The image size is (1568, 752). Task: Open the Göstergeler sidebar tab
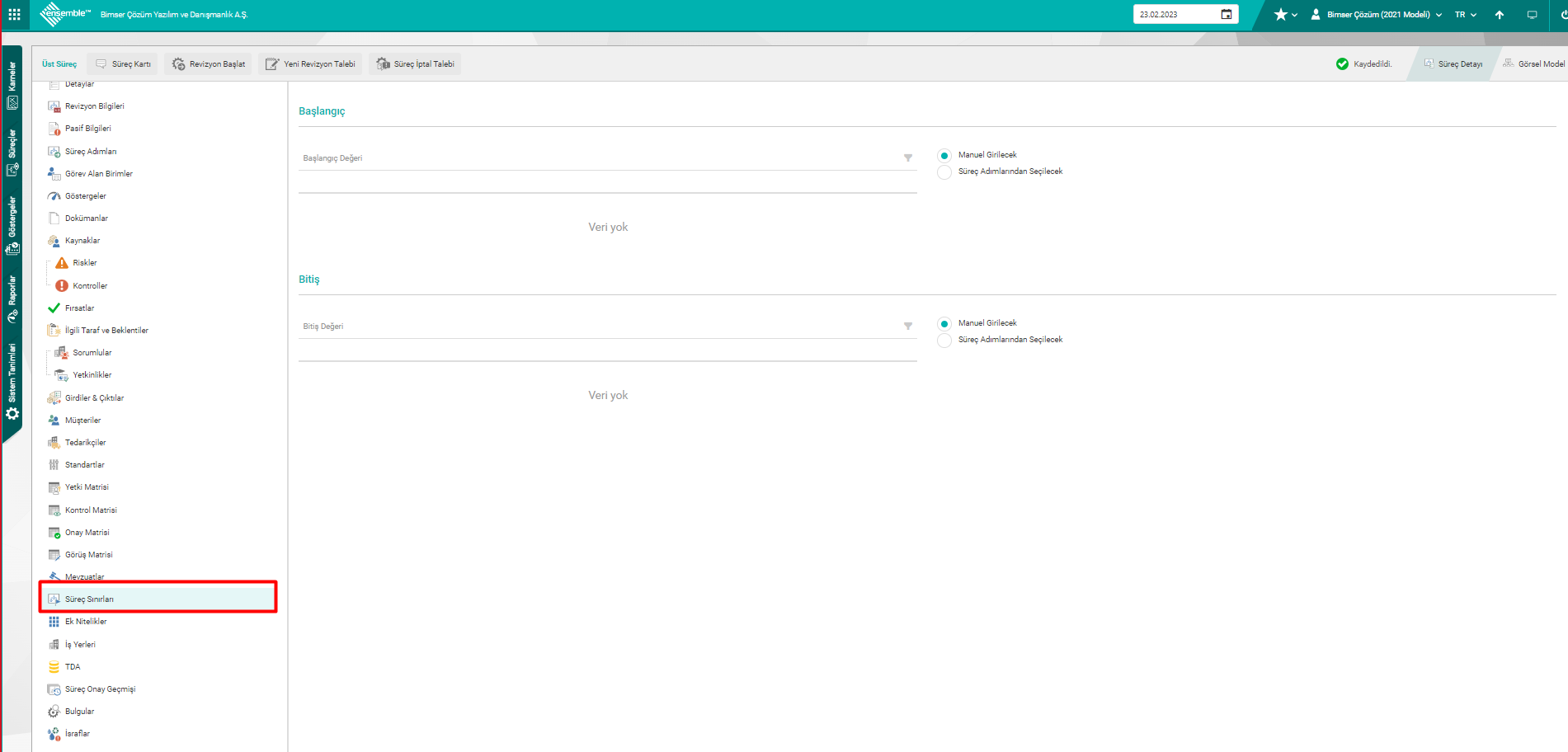[x=12, y=226]
